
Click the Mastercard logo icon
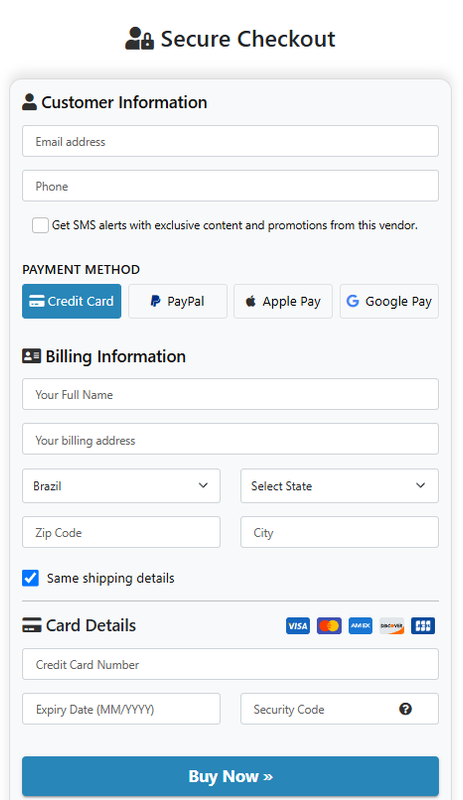pos(329,626)
